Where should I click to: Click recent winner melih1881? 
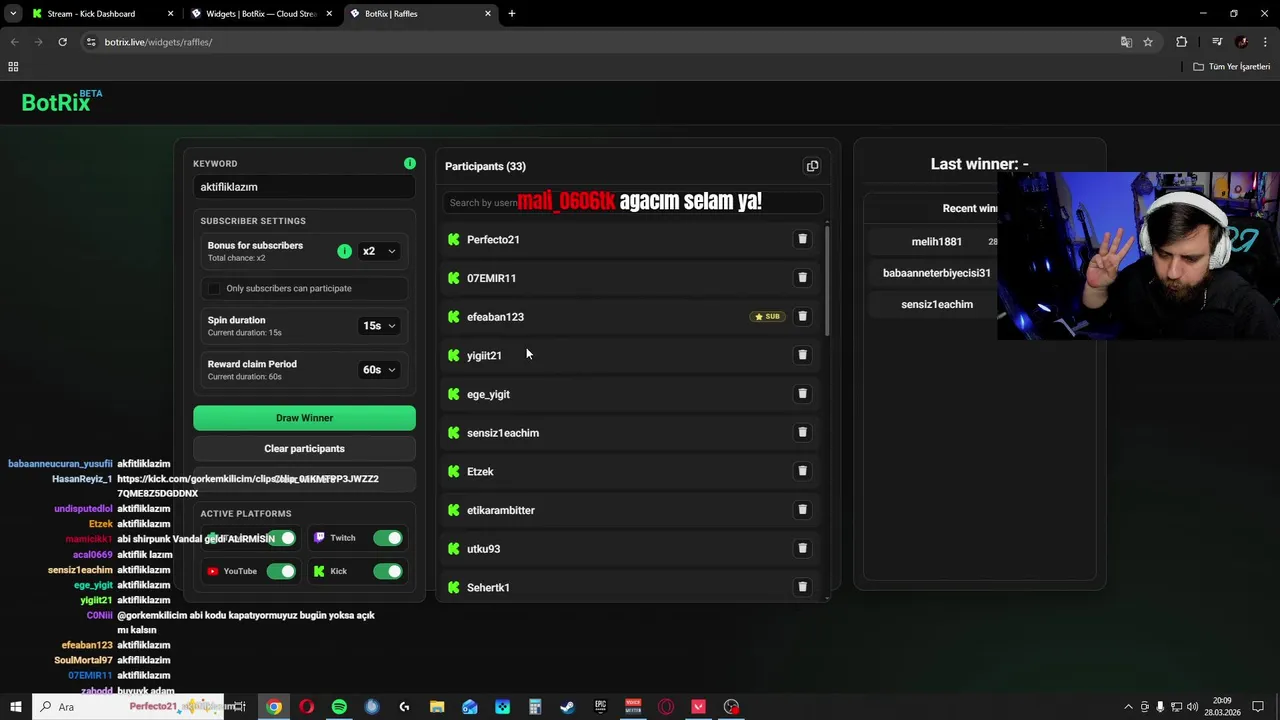[x=936, y=242]
